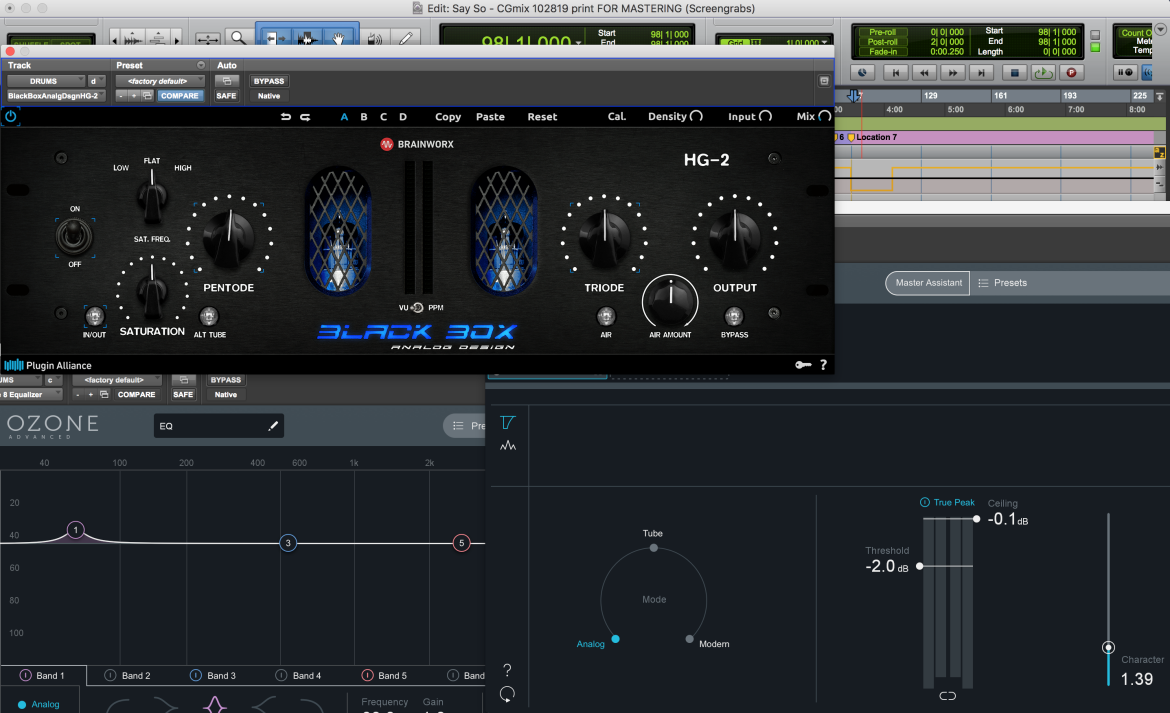
Task: Stop playback in Pro Tools transport
Action: (x=1014, y=72)
